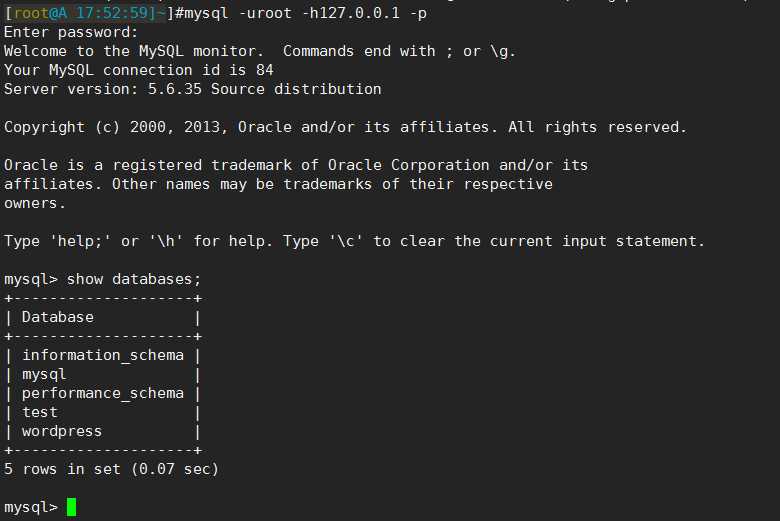Click the Enter password: line
The width and height of the screenshot is (780, 521).
tap(71, 32)
